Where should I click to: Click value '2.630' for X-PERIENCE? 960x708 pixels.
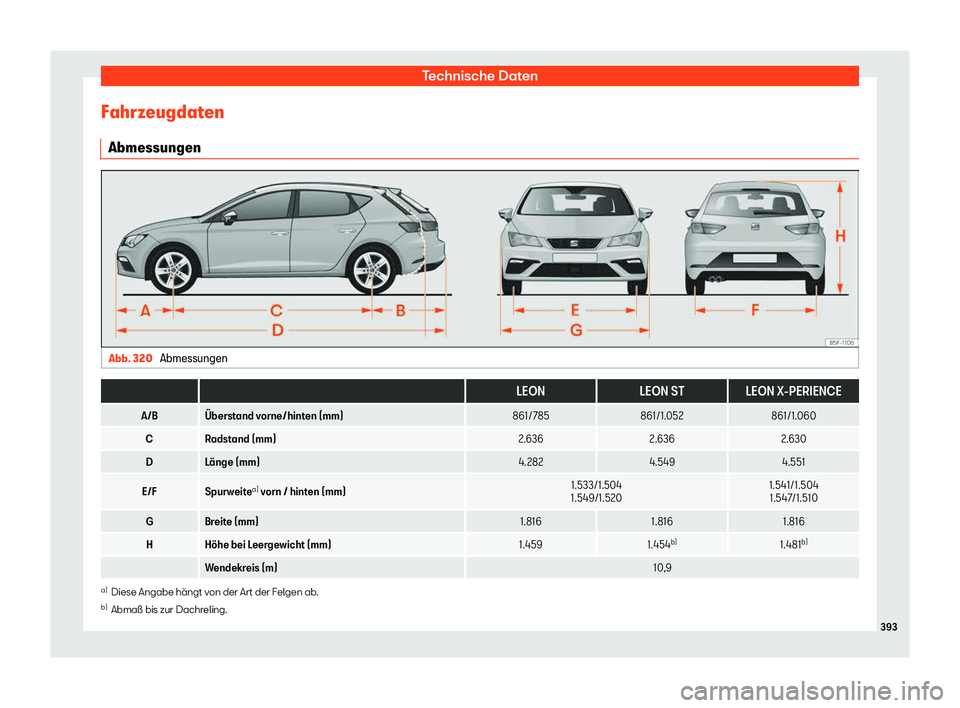793,439
